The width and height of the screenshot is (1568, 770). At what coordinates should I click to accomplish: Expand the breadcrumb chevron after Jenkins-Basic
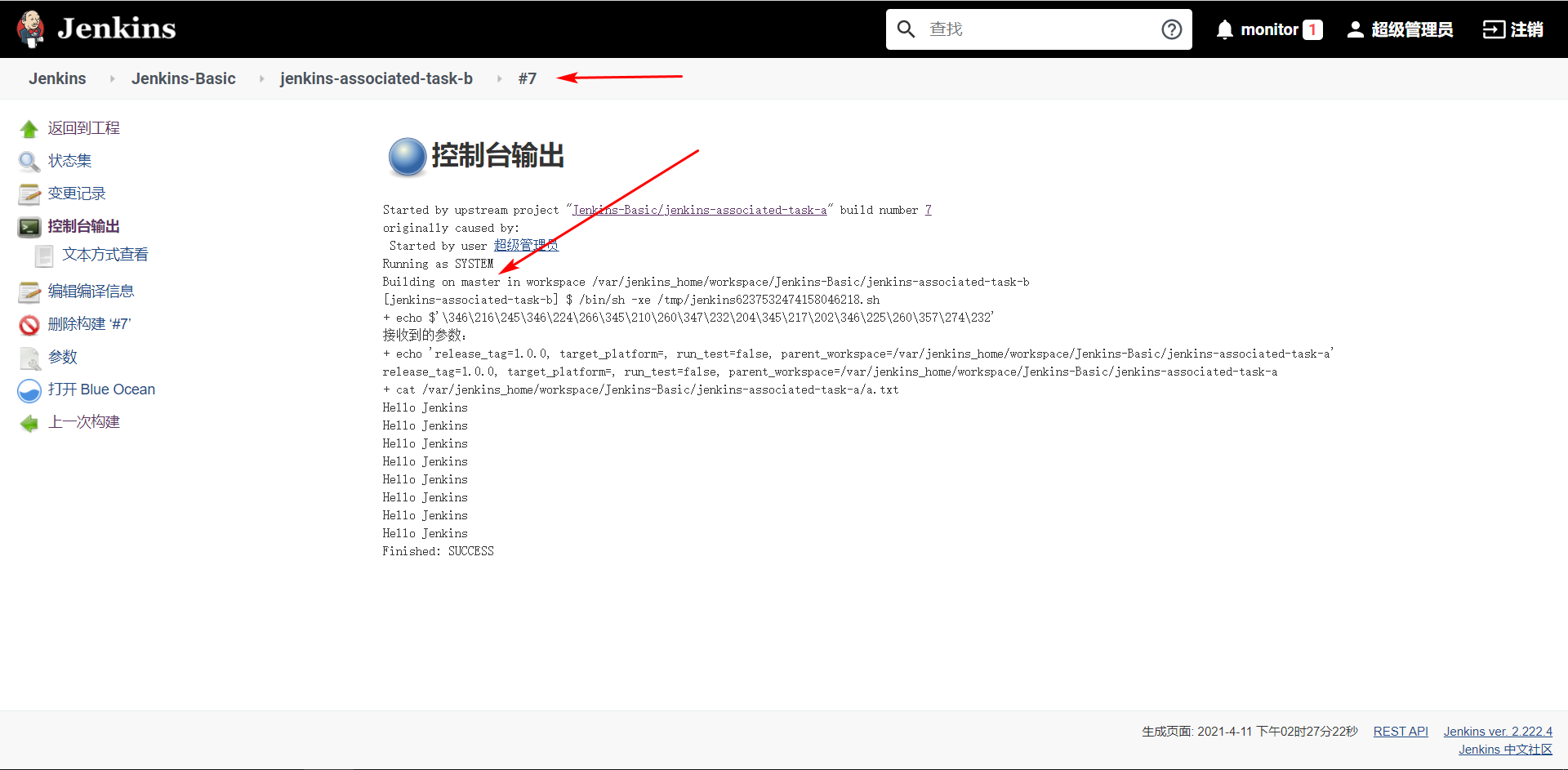(x=261, y=78)
